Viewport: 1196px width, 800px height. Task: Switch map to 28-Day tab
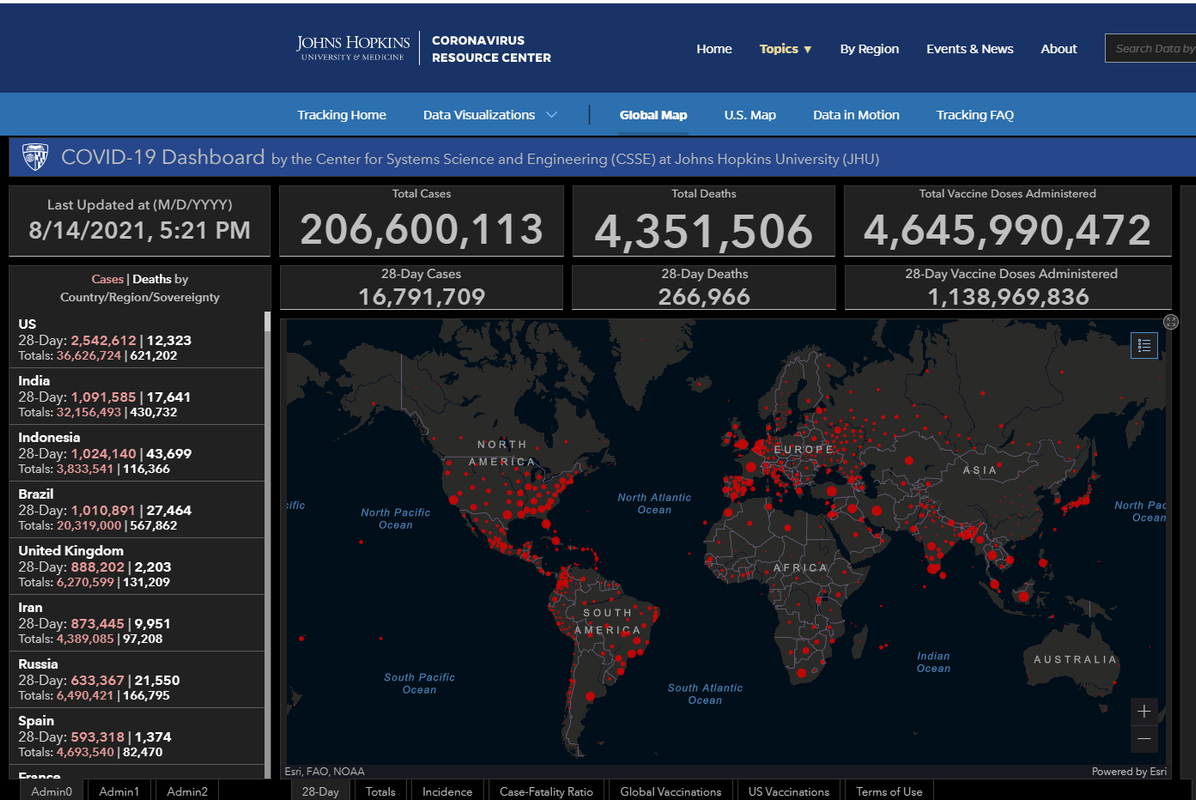[320, 792]
